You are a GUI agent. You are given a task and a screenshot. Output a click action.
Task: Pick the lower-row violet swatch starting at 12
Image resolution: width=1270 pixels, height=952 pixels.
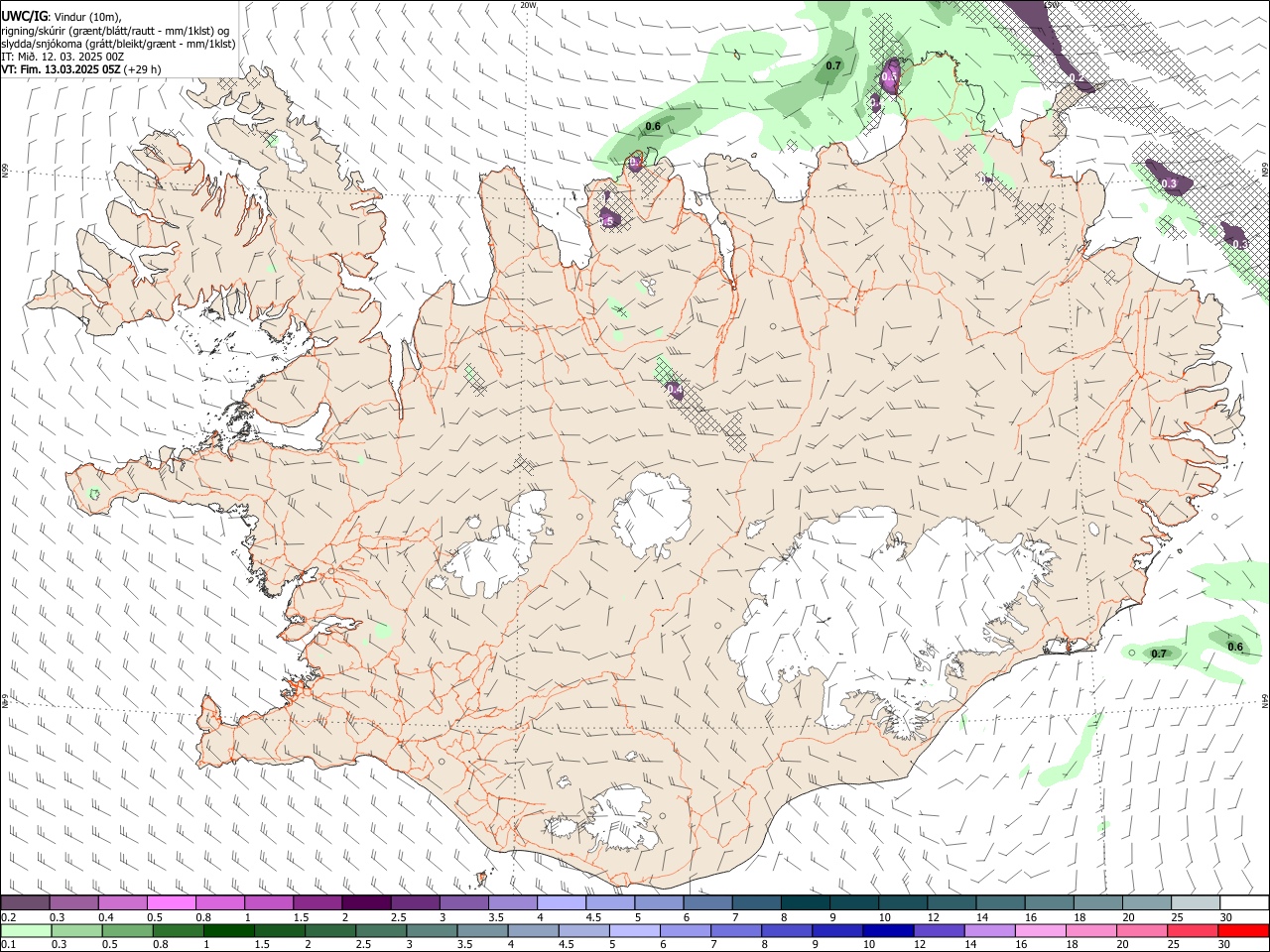tap(939, 930)
